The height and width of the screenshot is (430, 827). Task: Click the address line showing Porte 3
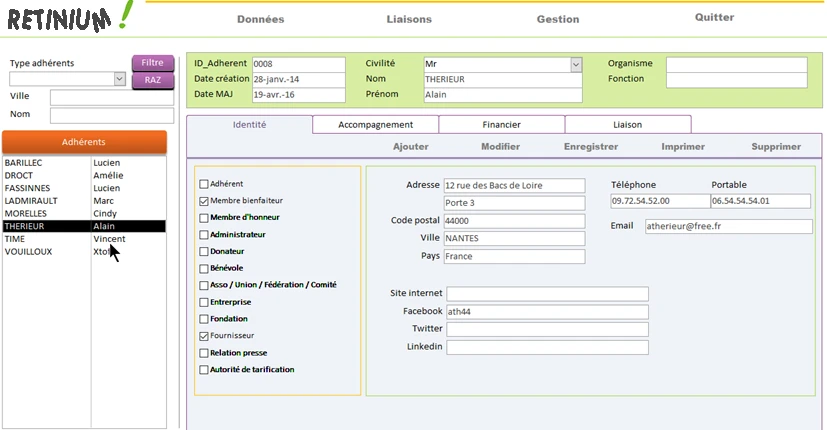coord(514,203)
